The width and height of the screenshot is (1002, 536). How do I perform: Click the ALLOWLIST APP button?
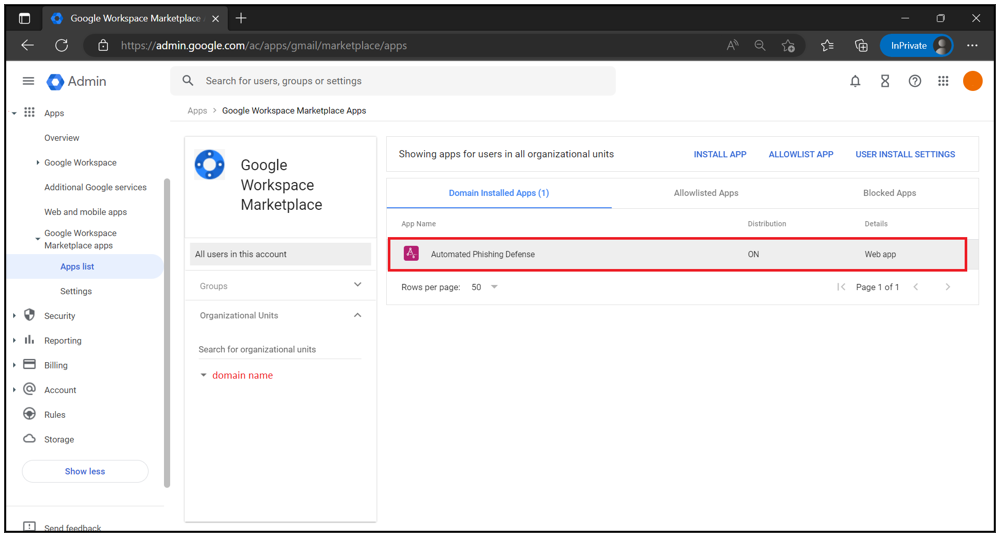pos(801,154)
